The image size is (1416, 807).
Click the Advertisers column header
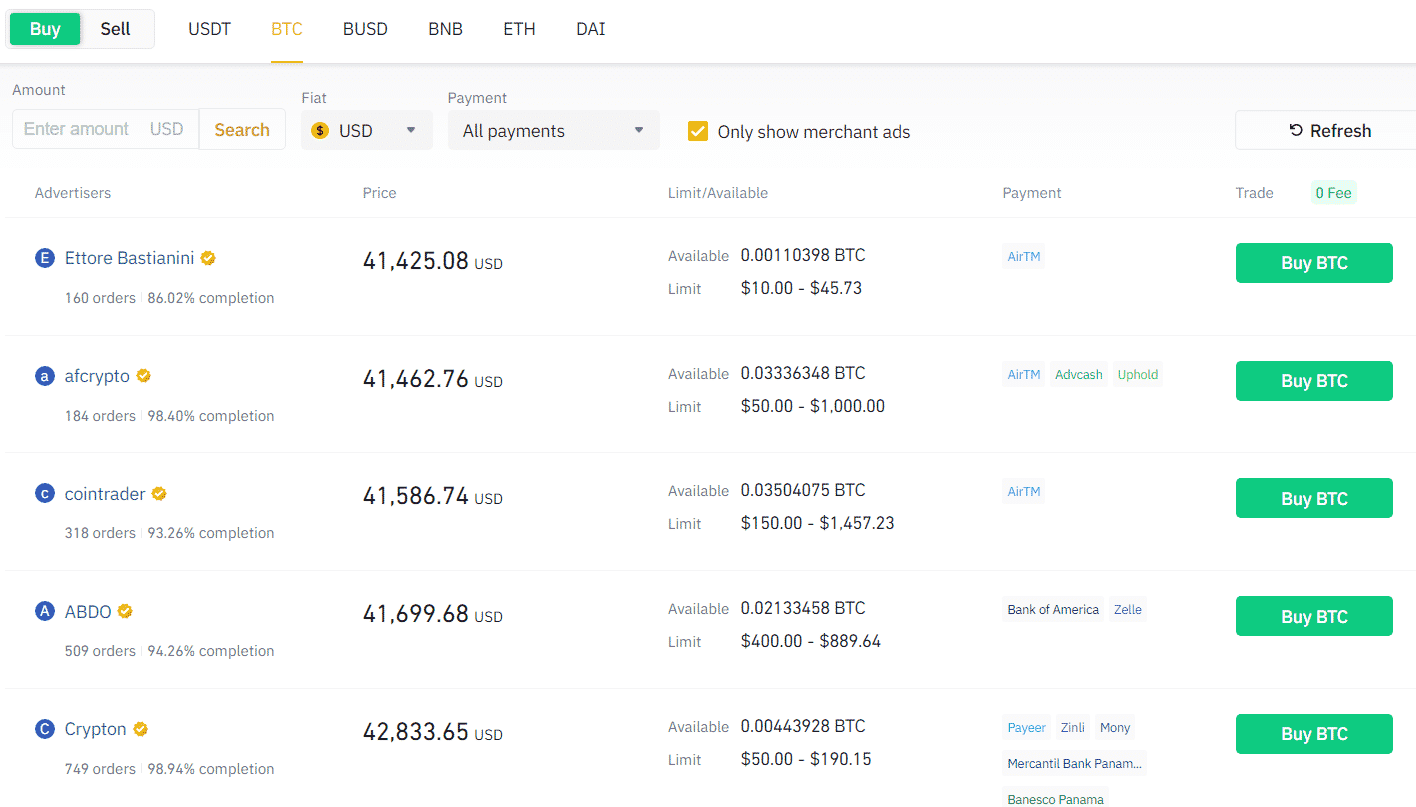click(73, 193)
